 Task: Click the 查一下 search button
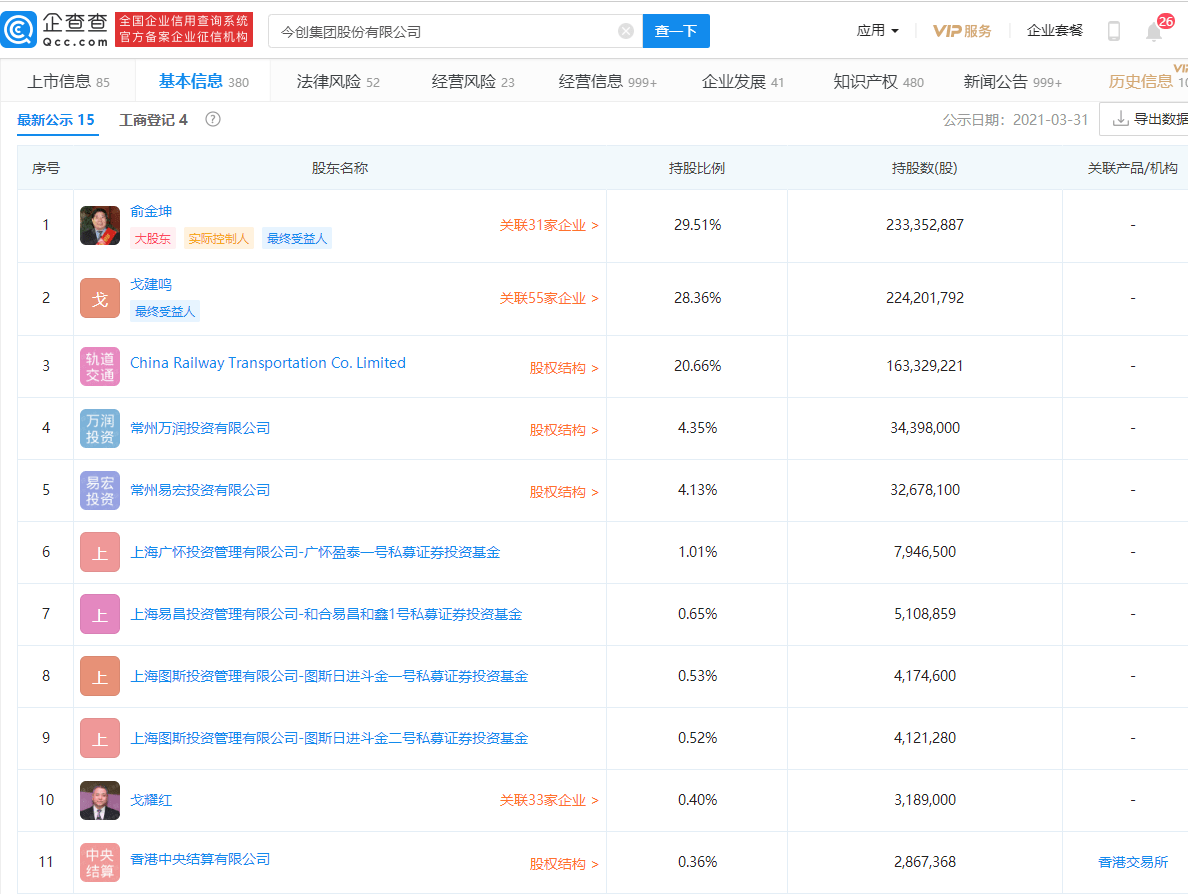click(x=676, y=31)
